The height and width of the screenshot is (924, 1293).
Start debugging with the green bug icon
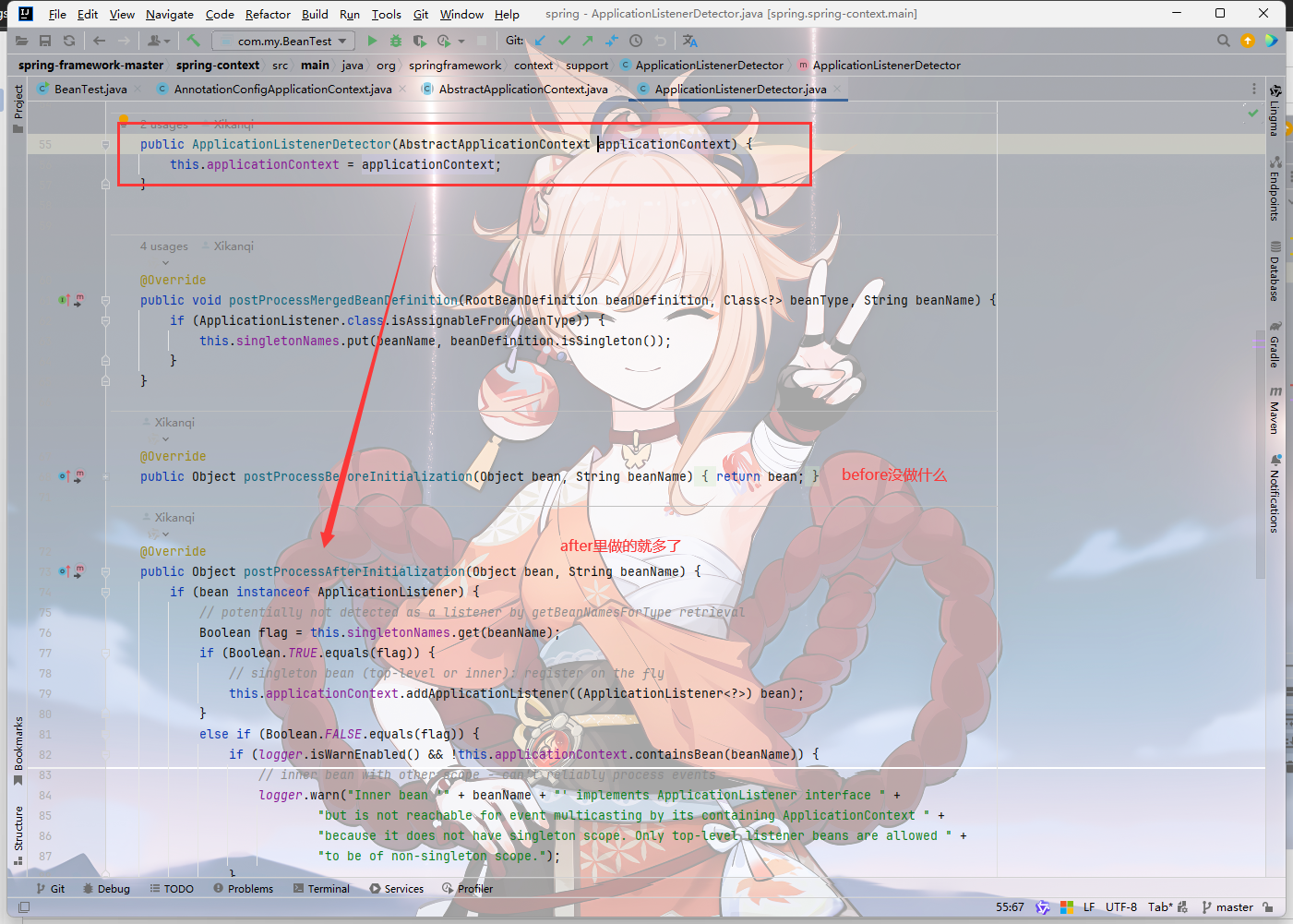coord(396,41)
